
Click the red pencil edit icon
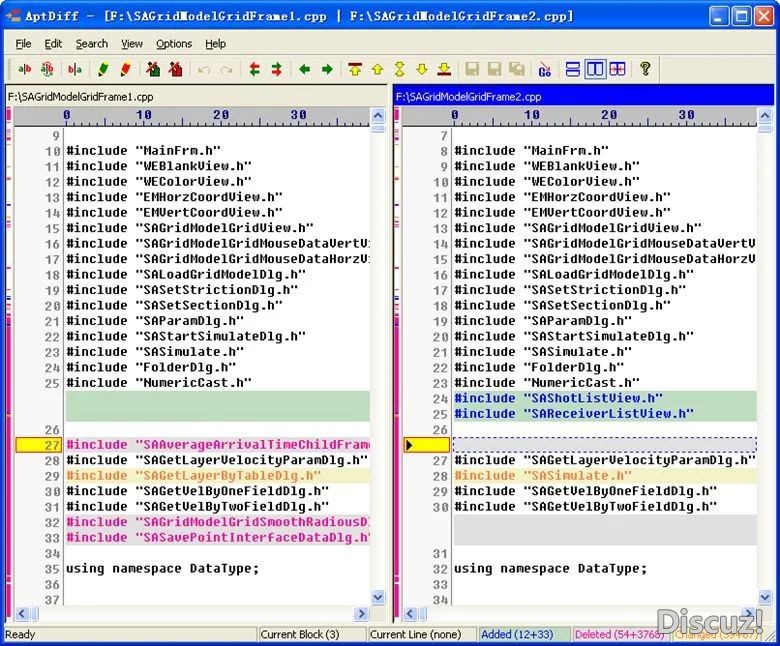coord(125,69)
